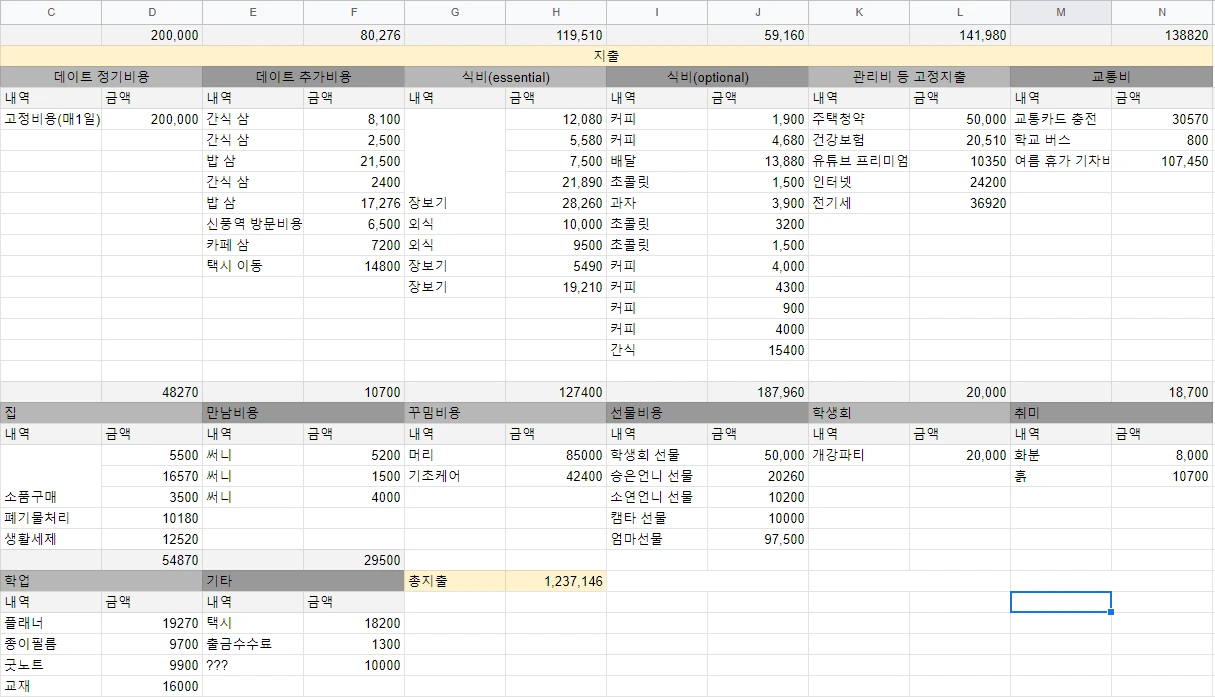Click the 식비(optional) header cell

point(708,76)
